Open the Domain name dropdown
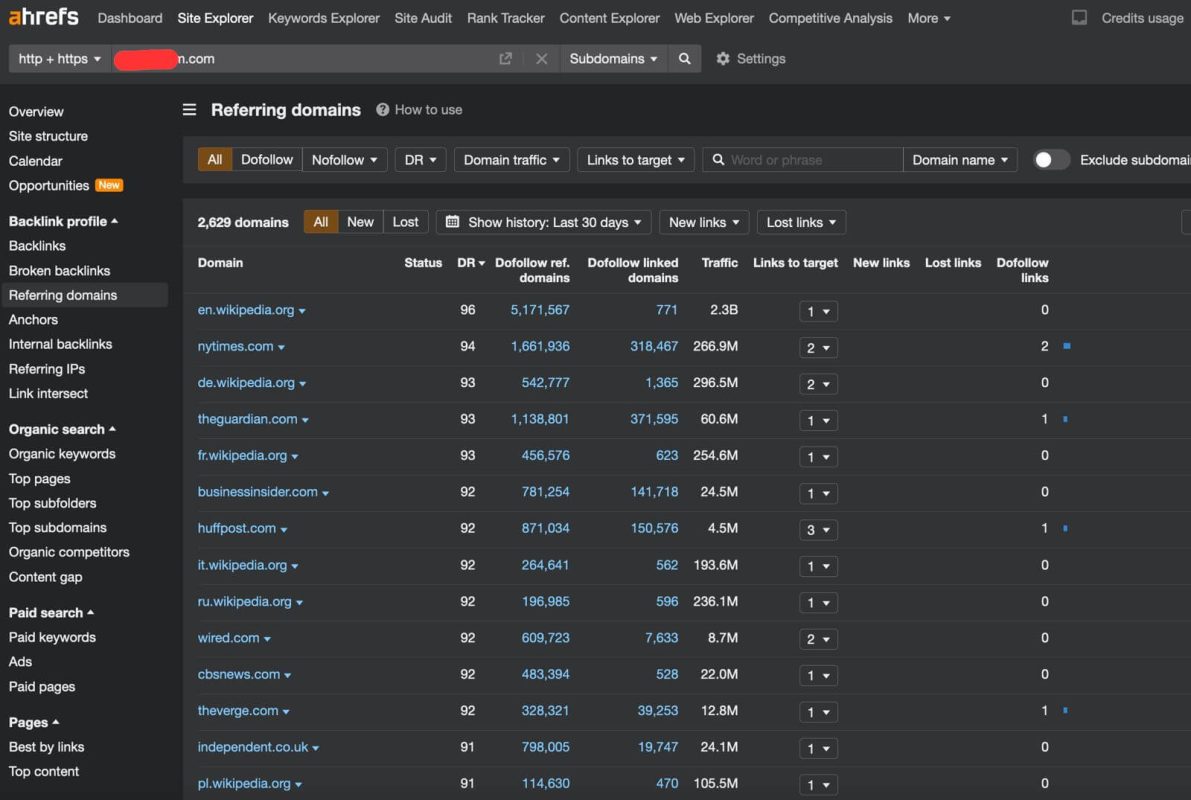1191x800 pixels. 960,160
